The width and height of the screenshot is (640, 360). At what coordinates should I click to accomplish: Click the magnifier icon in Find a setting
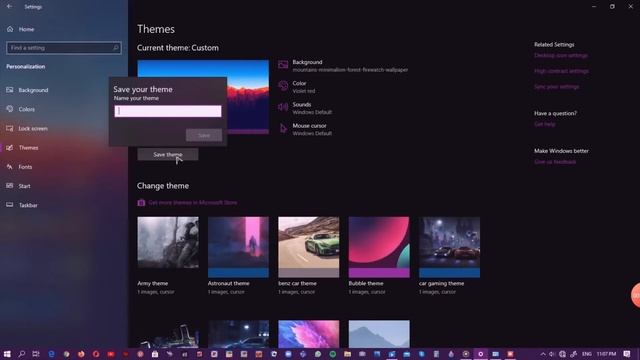click(116, 48)
